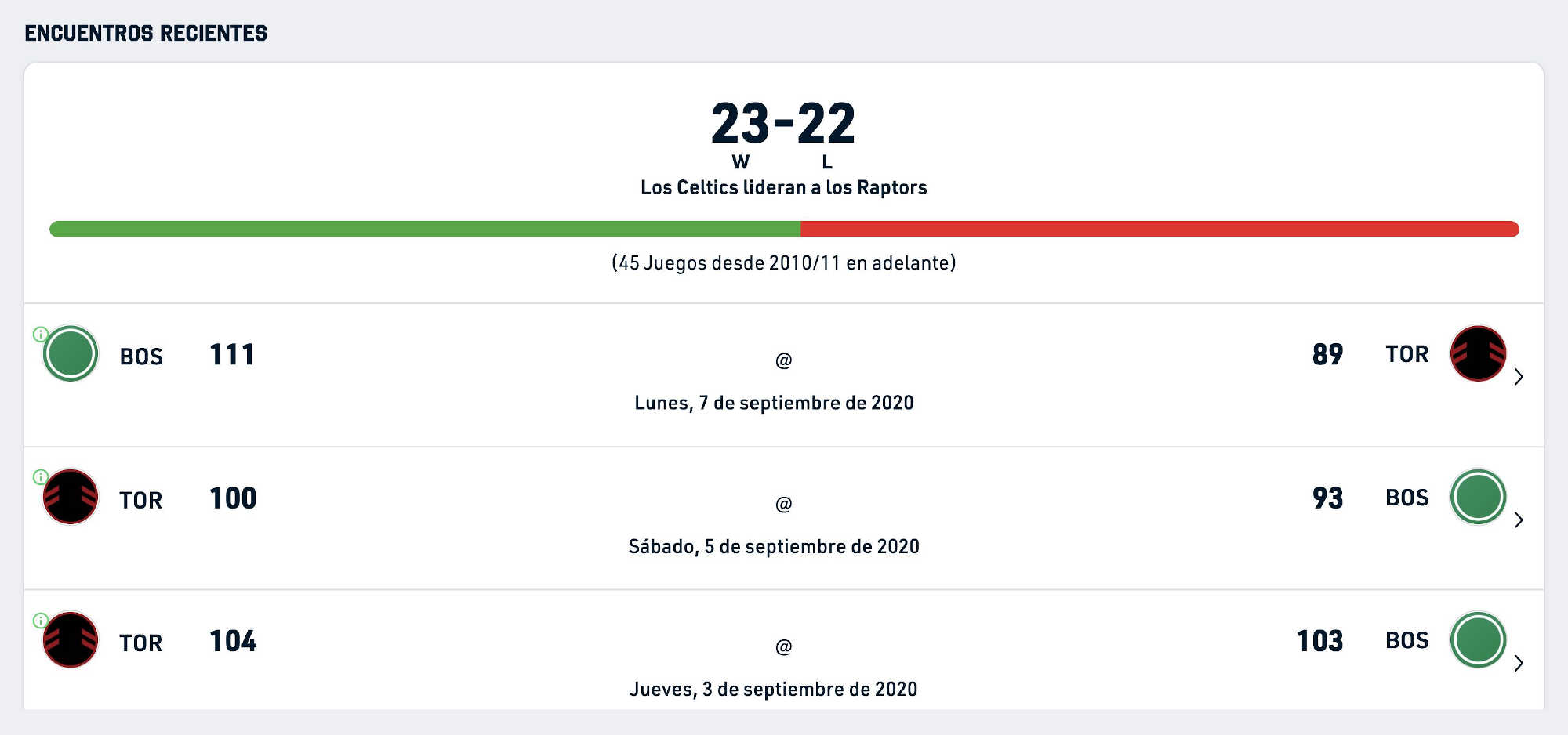Click the Raptors logo in September 3 game
Viewport: 1568px width, 735px height.
click(71, 639)
